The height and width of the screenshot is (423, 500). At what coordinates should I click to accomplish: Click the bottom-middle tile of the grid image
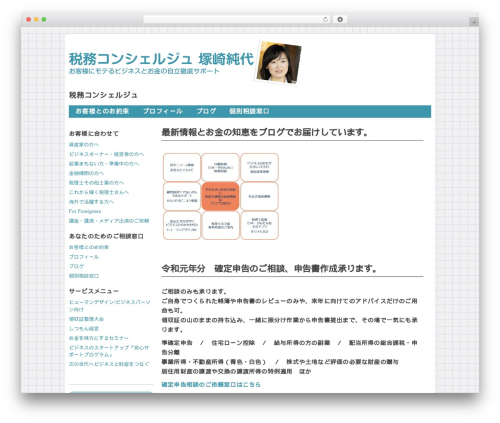coord(220,225)
